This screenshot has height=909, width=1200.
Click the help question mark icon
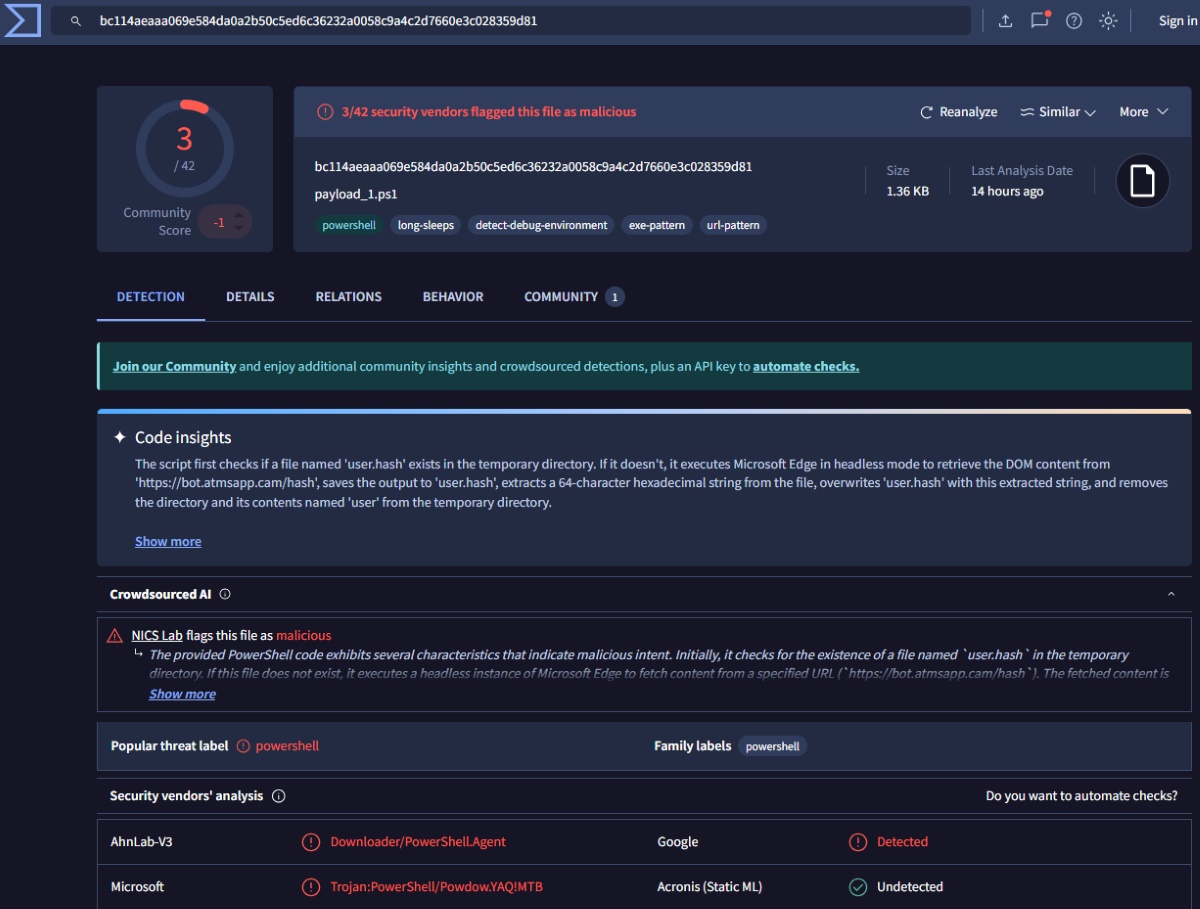1074,21
